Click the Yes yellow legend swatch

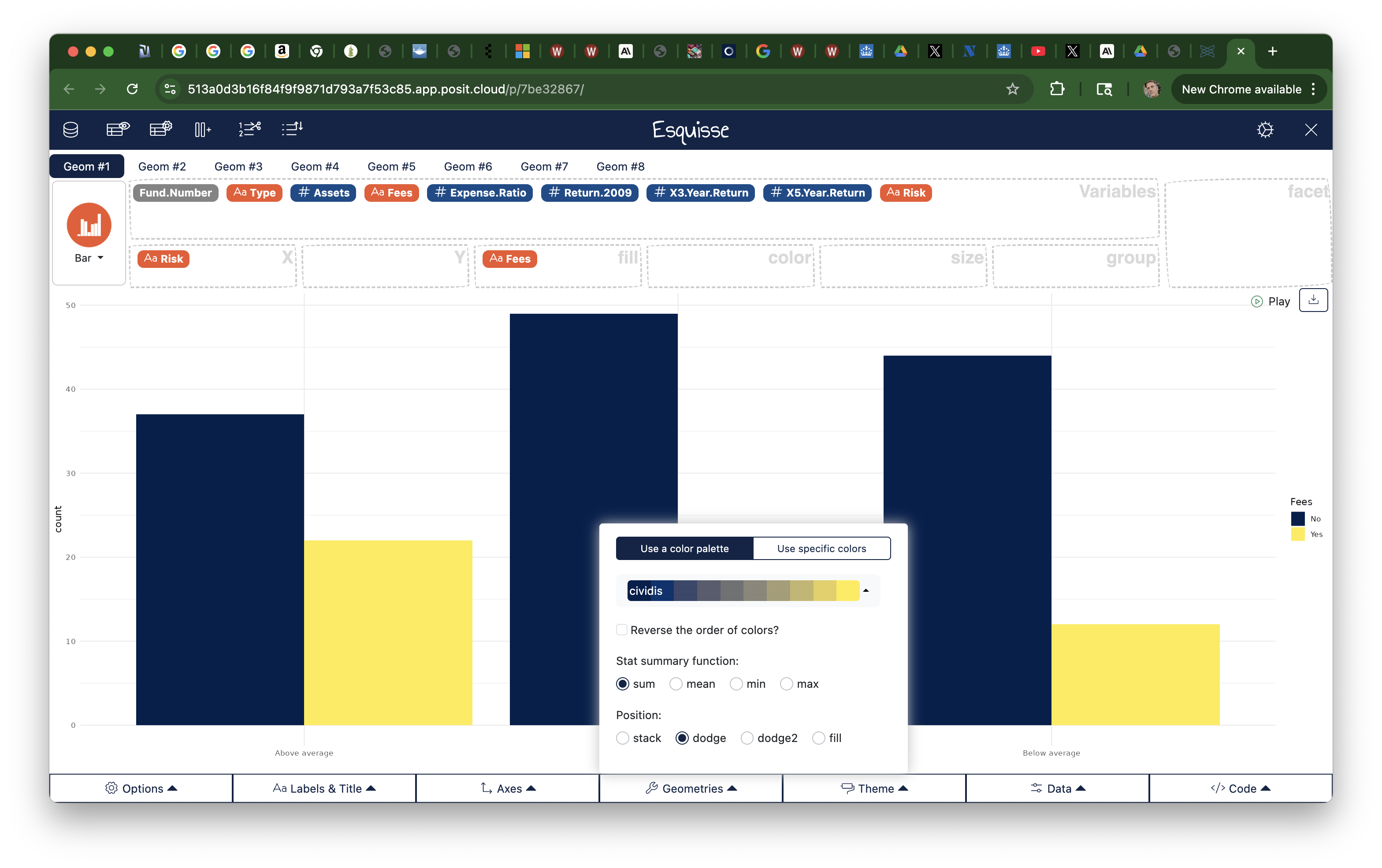coord(1298,534)
